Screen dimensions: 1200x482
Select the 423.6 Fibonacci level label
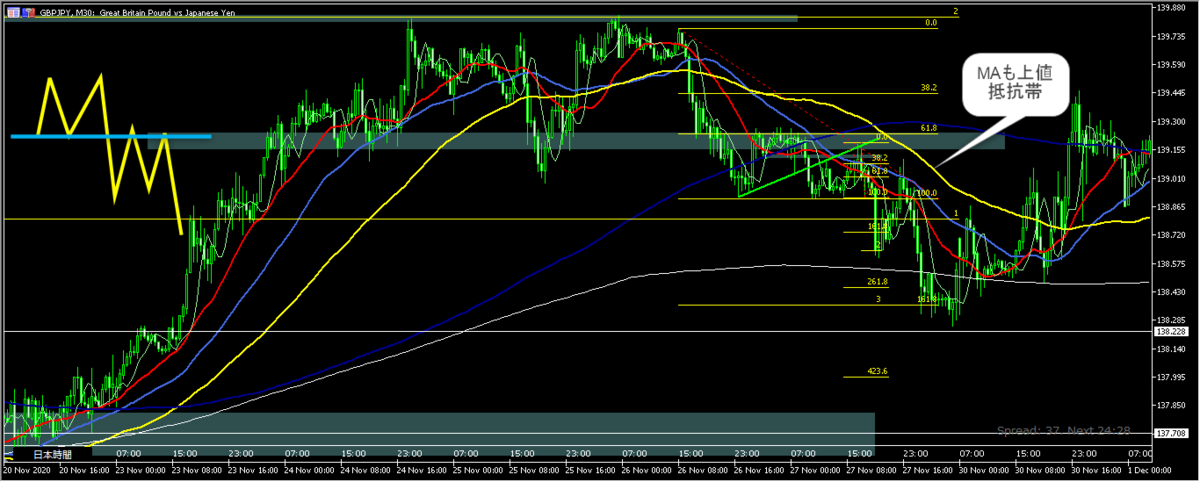879,371
